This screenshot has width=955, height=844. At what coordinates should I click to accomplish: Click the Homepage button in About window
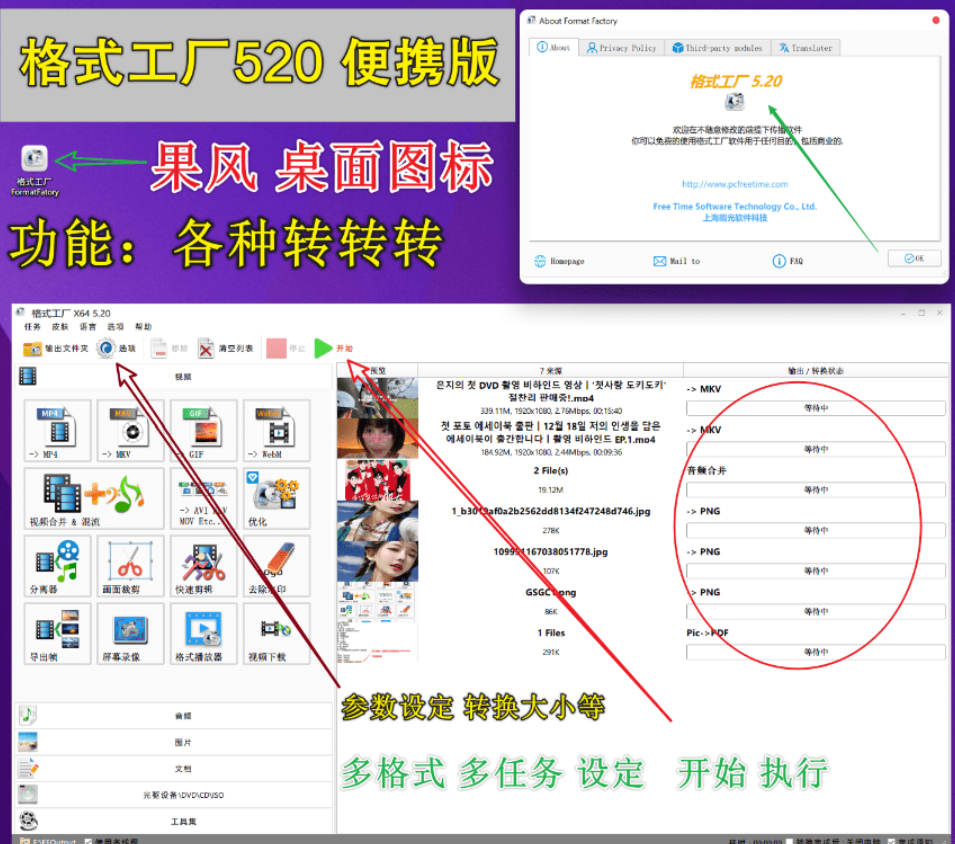tap(559, 261)
